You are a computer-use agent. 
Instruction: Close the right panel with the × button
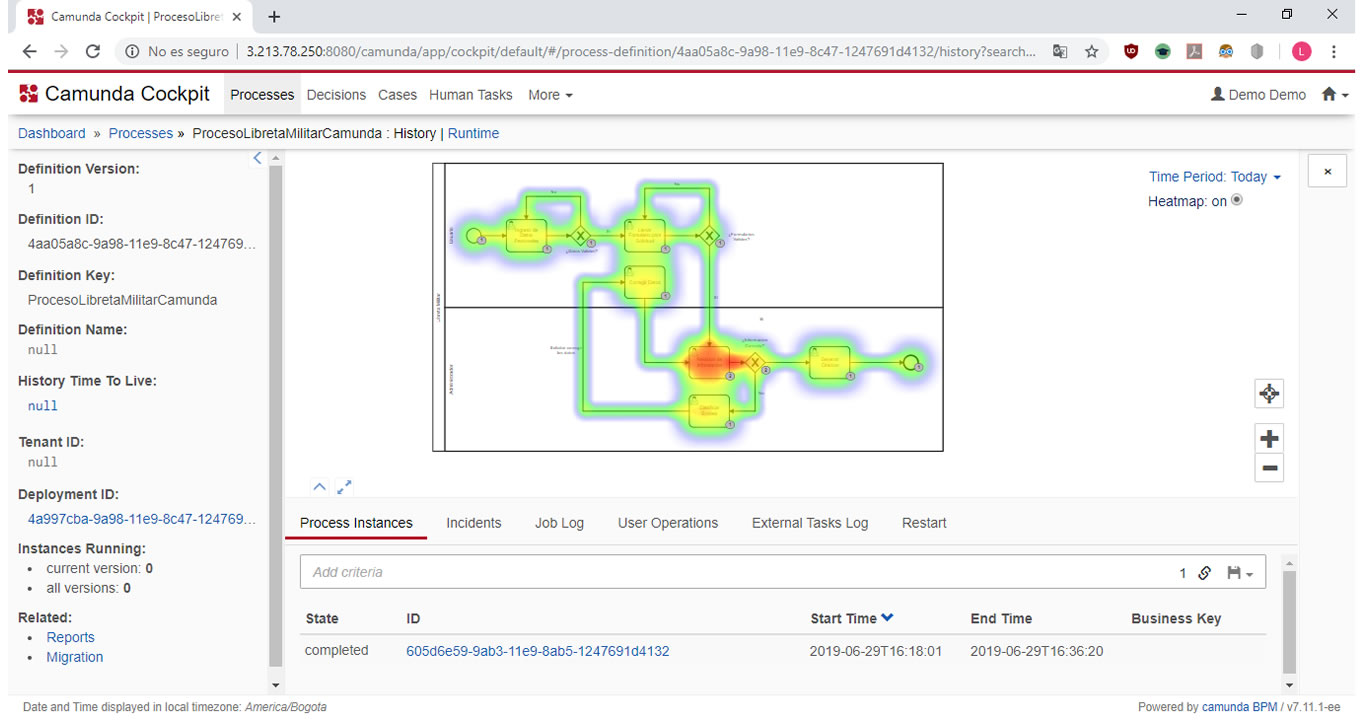click(x=1327, y=171)
